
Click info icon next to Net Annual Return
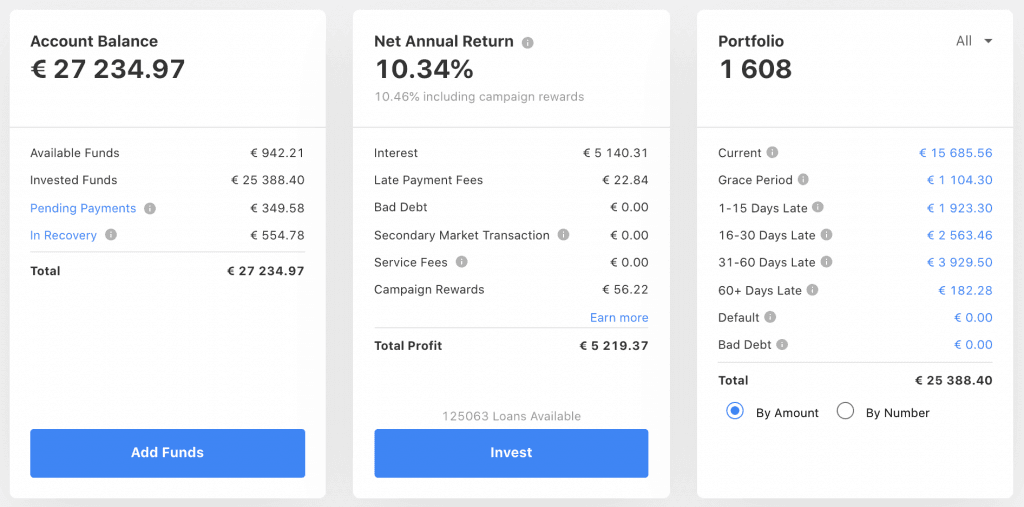(x=528, y=43)
